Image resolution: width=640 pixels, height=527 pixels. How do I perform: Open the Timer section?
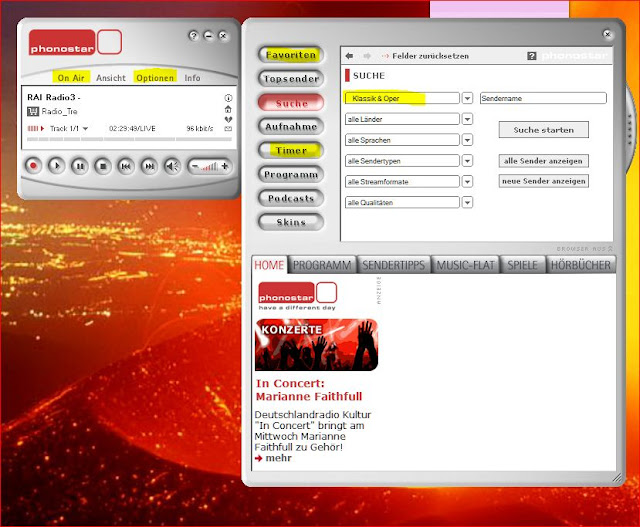point(291,150)
